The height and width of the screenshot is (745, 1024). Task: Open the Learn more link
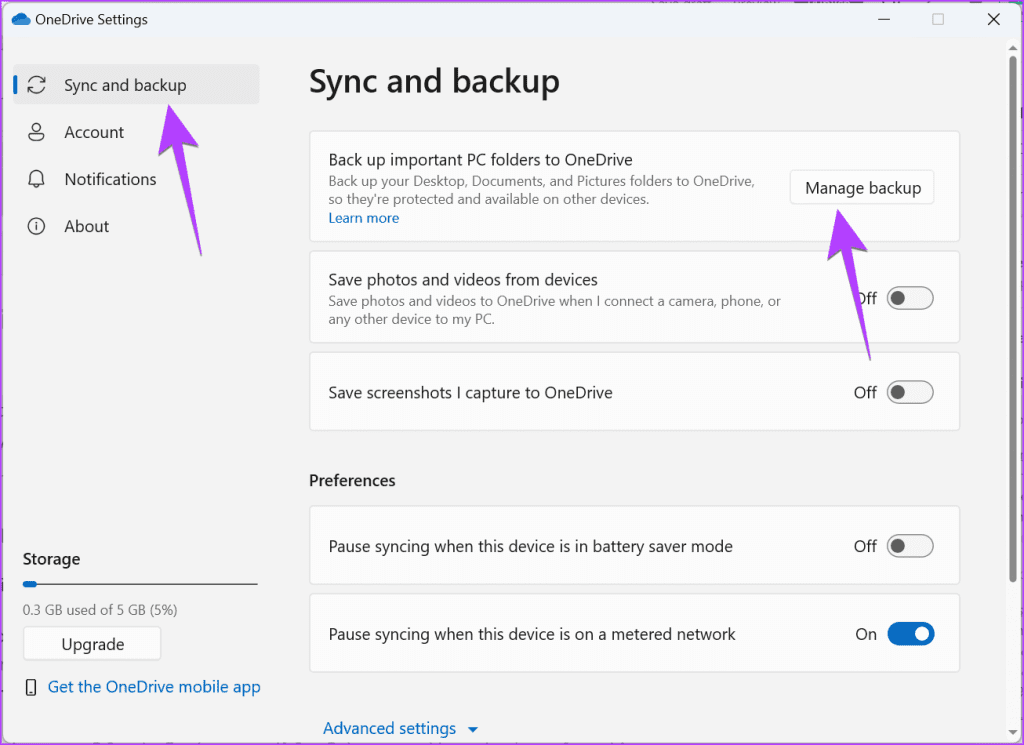[364, 218]
